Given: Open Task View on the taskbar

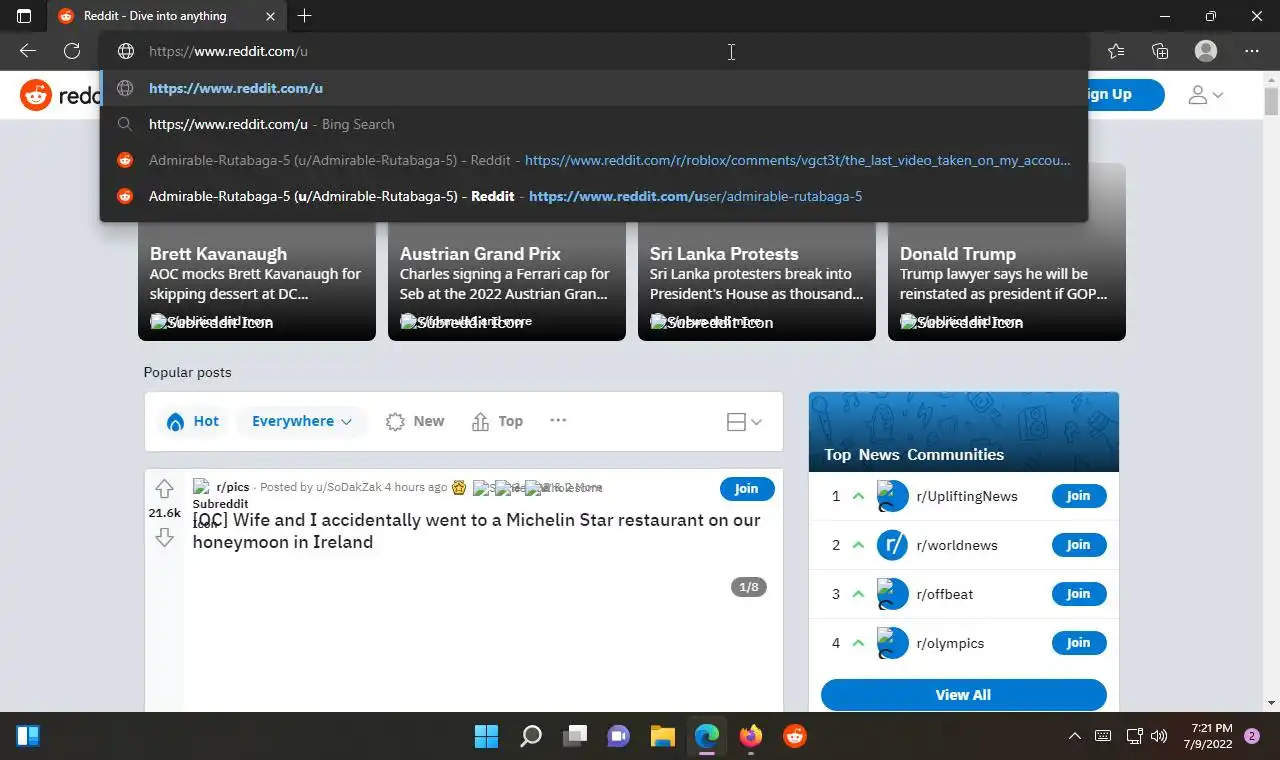Looking at the screenshot, I should [x=575, y=737].
